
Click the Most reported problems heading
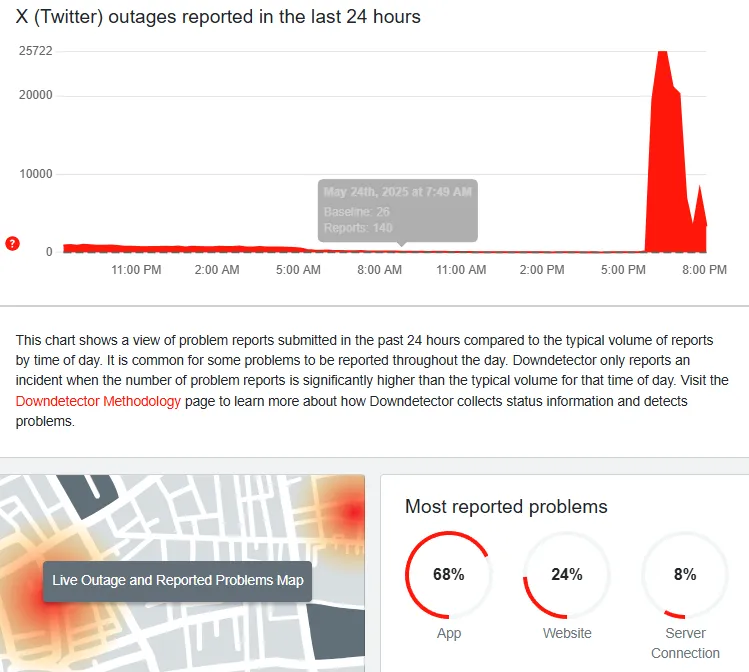(506, 507)
